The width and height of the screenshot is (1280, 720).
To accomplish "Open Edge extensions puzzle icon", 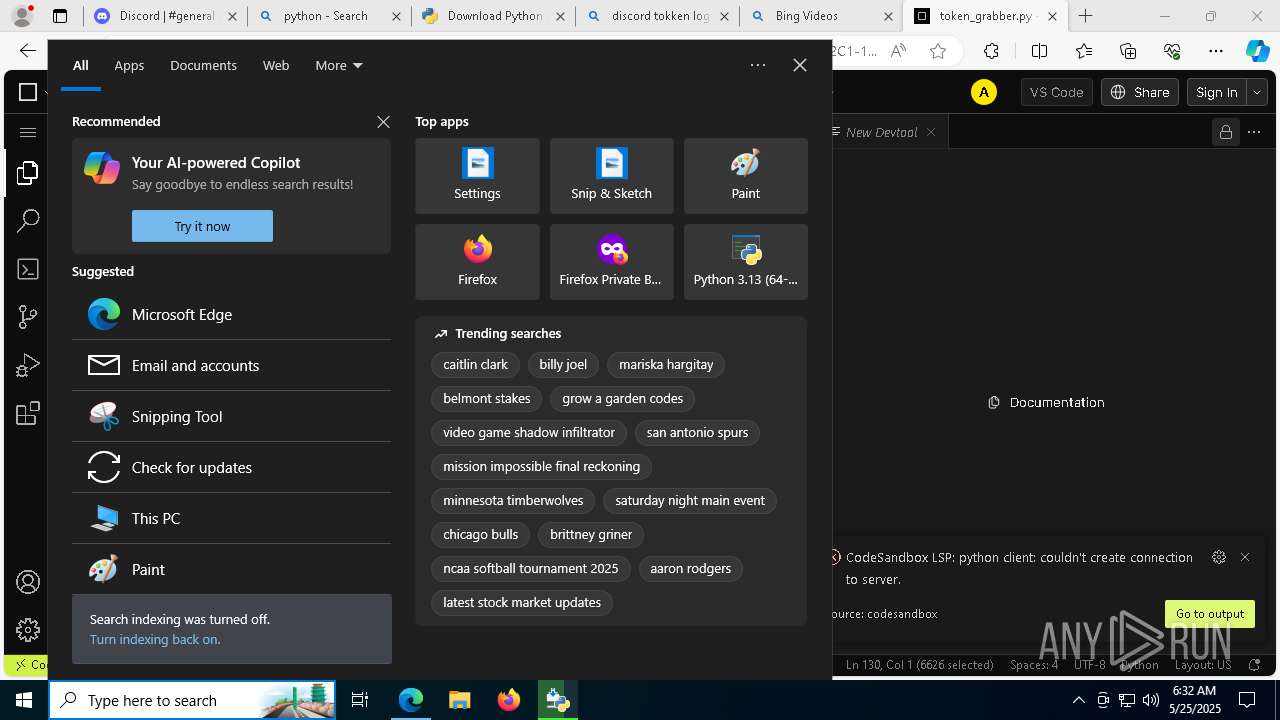I will point(991,51).
